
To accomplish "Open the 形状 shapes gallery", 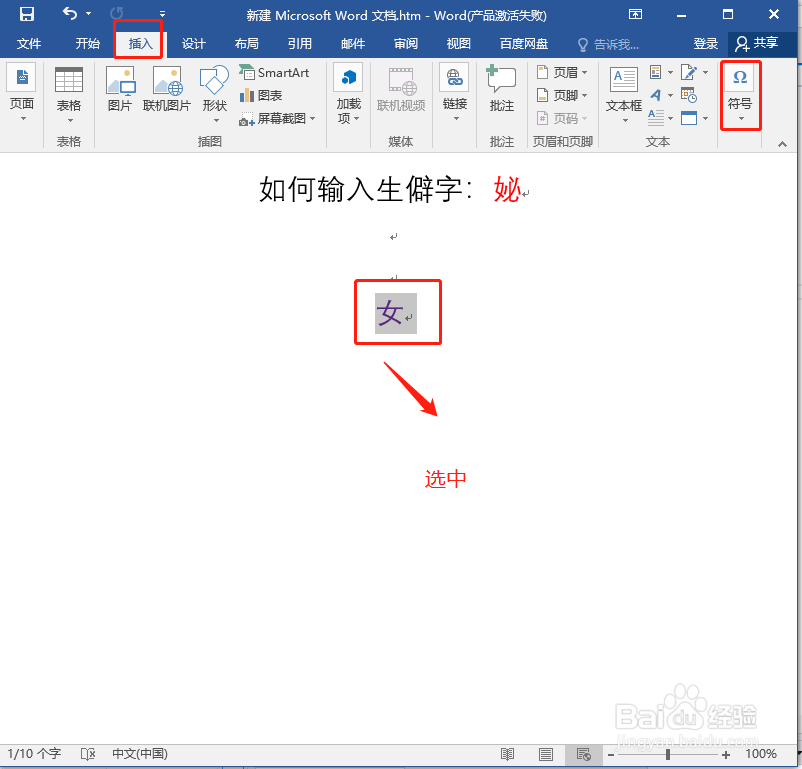I will (215, 94).
